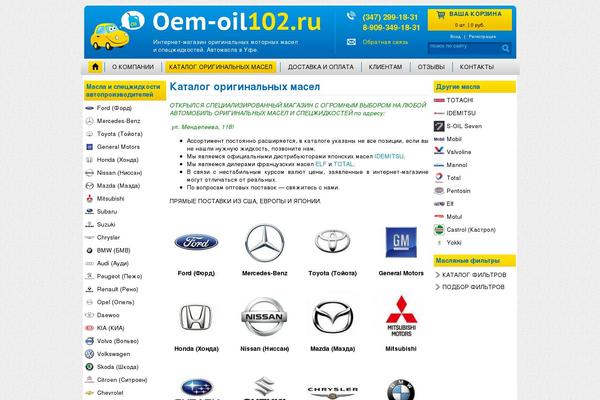Click the Volkswagen sidebar icon
Image resolution: width=600 pixels, height=400 pixels.
(x=89, y=354)
